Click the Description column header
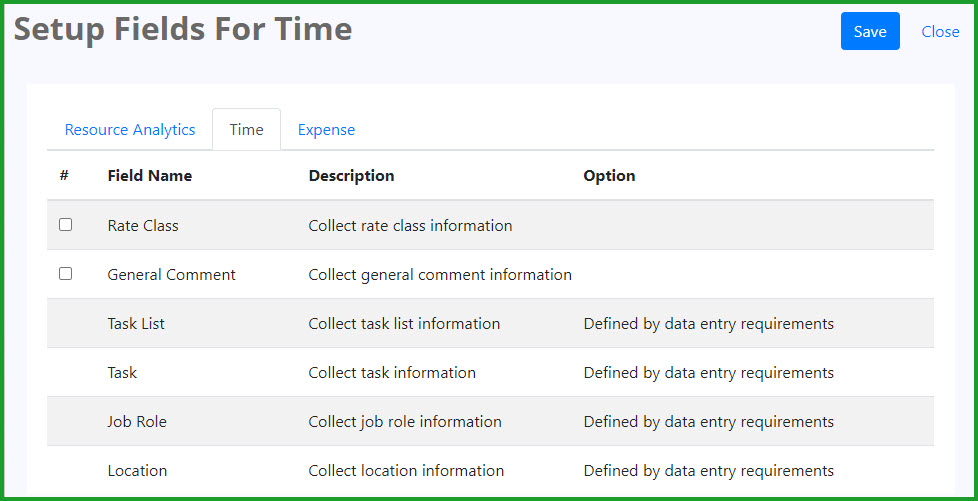The height and width of the screenshot is (501, 978). pyautogui.click(x=351, y=176)
